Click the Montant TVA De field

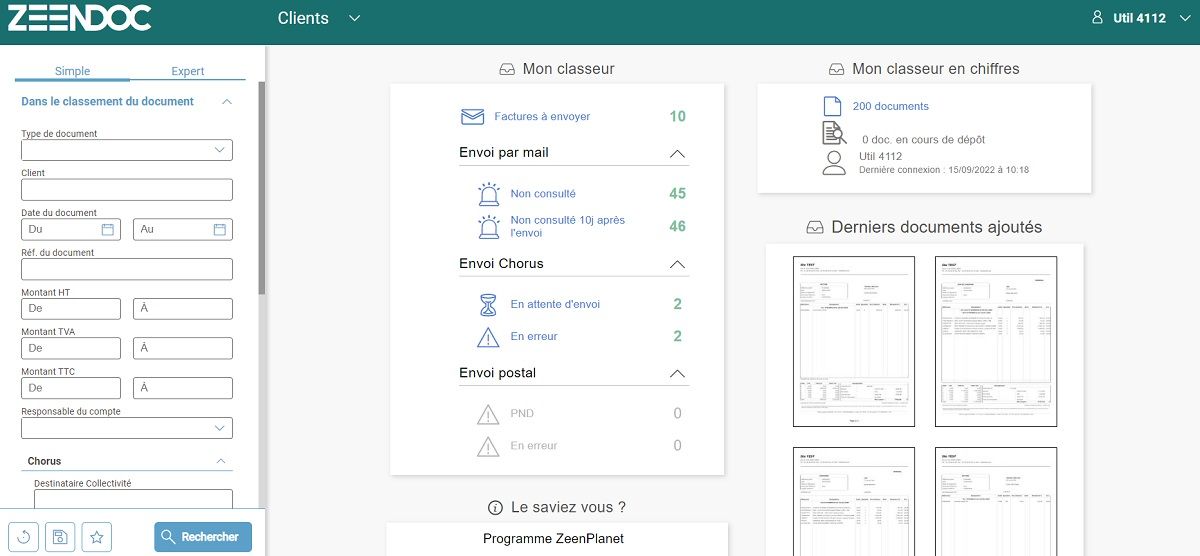point(71,348)
